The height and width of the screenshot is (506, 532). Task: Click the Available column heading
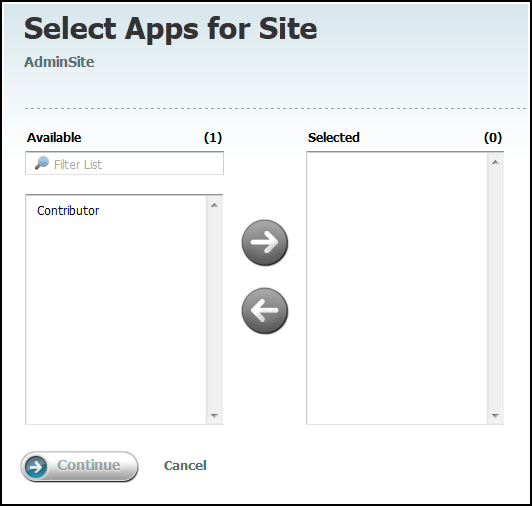(54, 138)
